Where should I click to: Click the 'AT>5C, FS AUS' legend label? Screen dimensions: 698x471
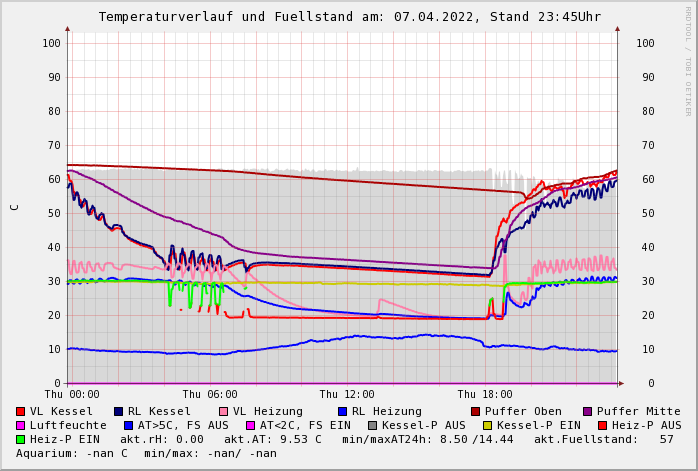[x=183, y=426]
